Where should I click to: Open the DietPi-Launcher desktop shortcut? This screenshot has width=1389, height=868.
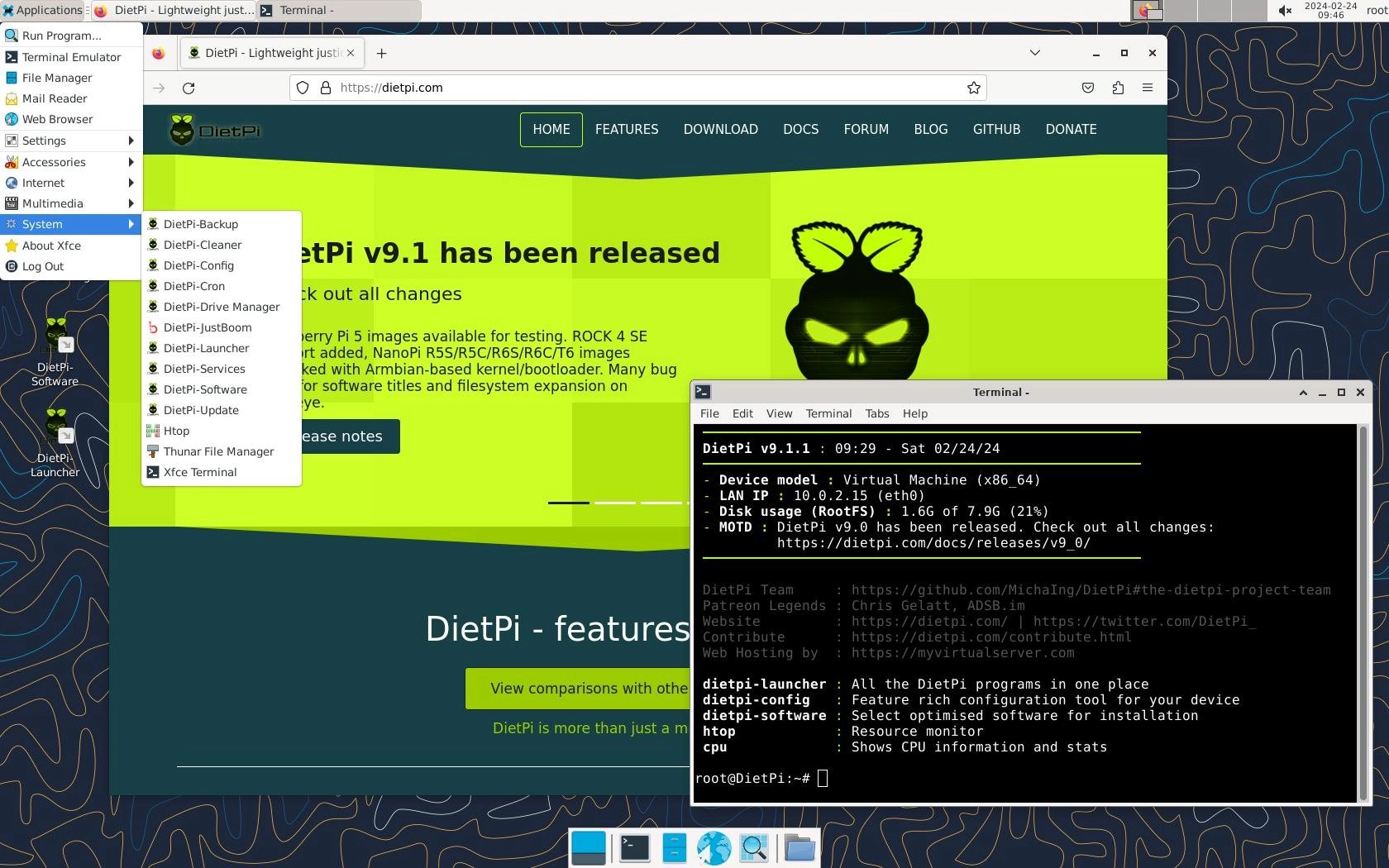pyautogui.click(x=55, y=442)
